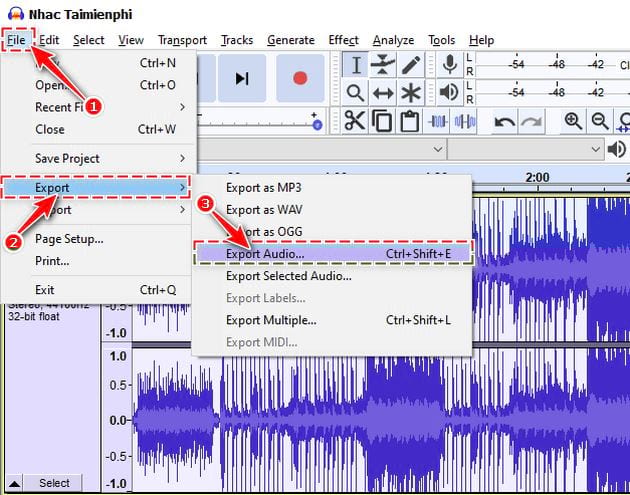This screenshot has height=495, width=630.
Task: Click the speaker playback meter icon
Action: (450, 93)
